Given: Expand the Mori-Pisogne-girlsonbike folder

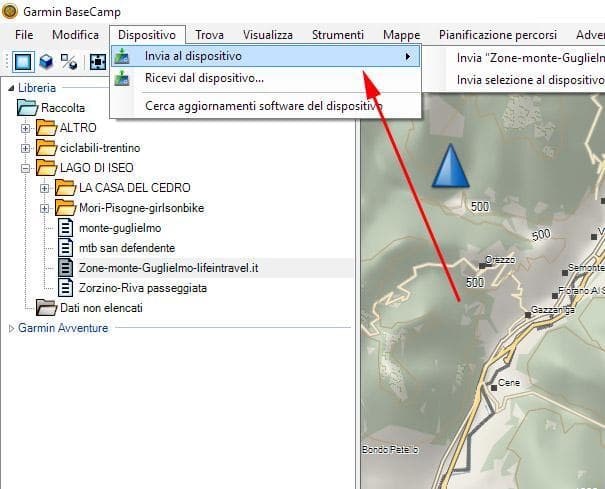Looking at the screenshot, I should pos(44,208).
